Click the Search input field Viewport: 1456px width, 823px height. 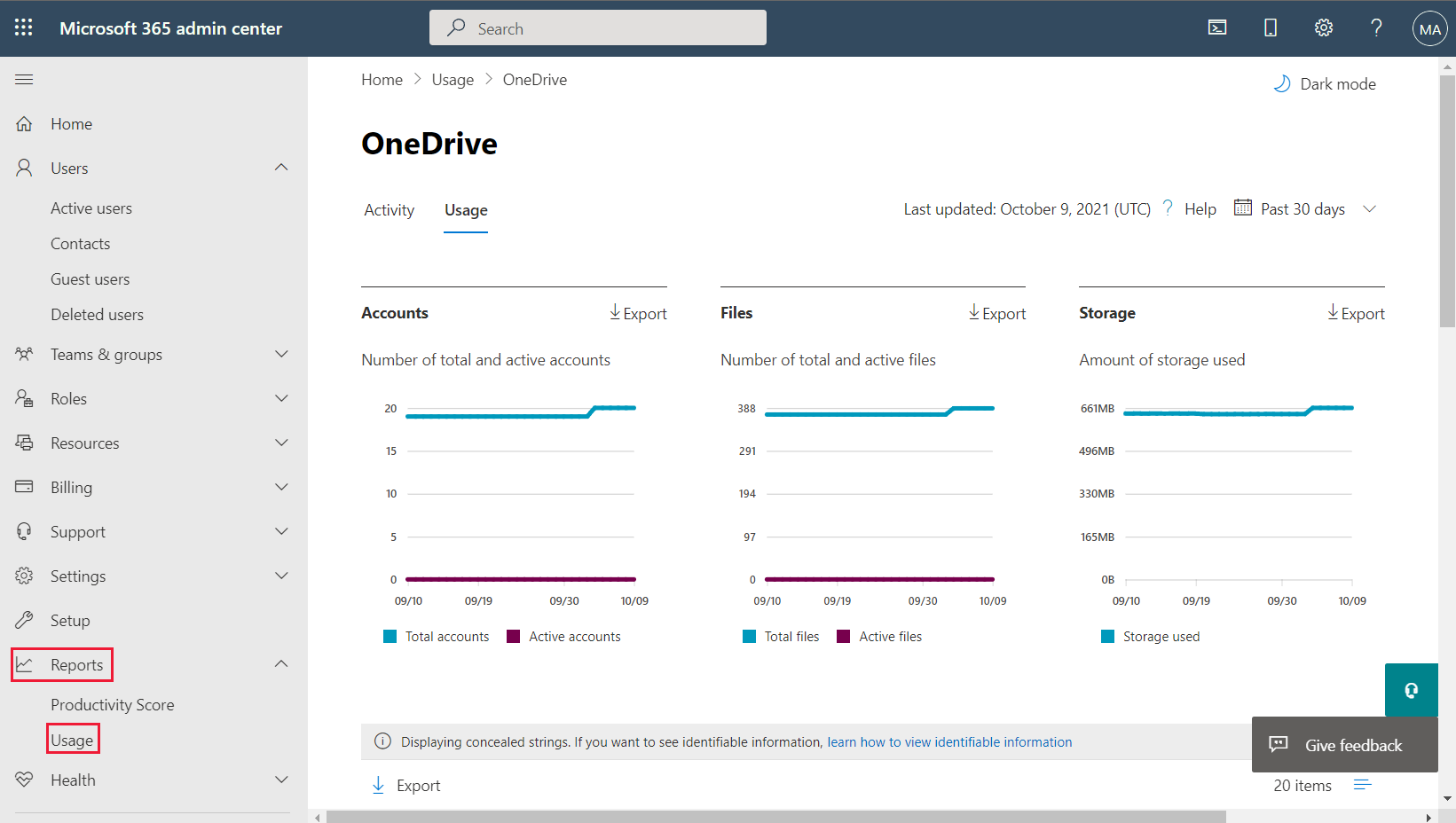pyautogui.click(x=598, y=27)
